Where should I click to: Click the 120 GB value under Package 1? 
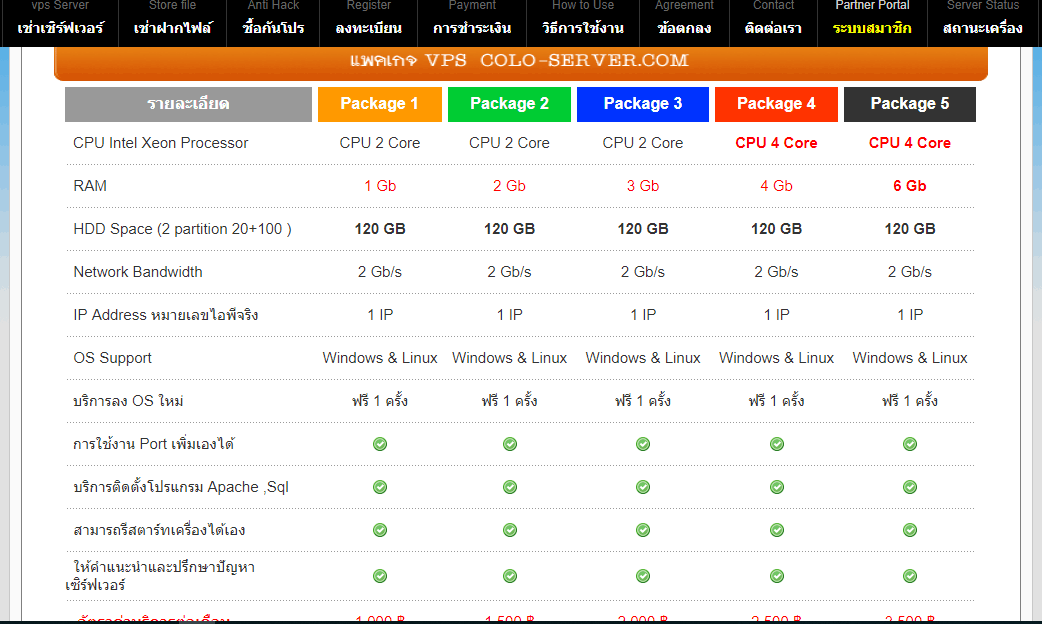tap(380, 229)
